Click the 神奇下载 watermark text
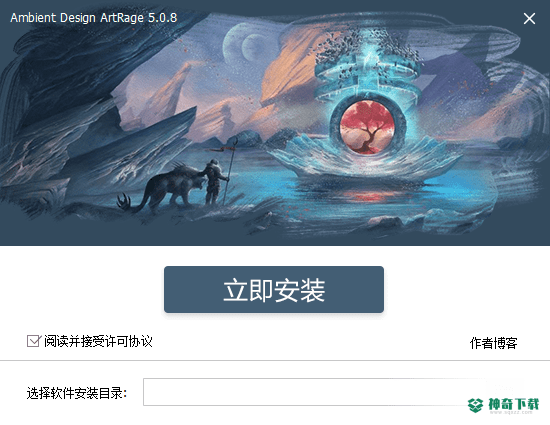 tap(514, 404)
